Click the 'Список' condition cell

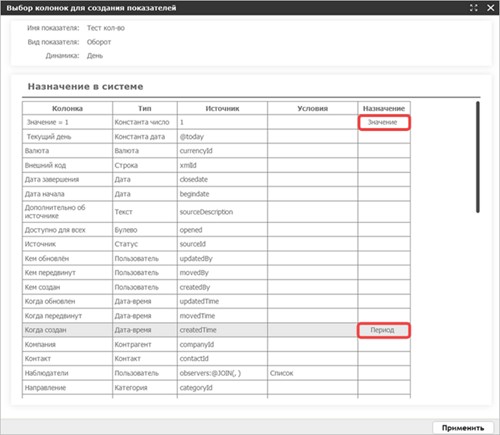click(312, 373)
